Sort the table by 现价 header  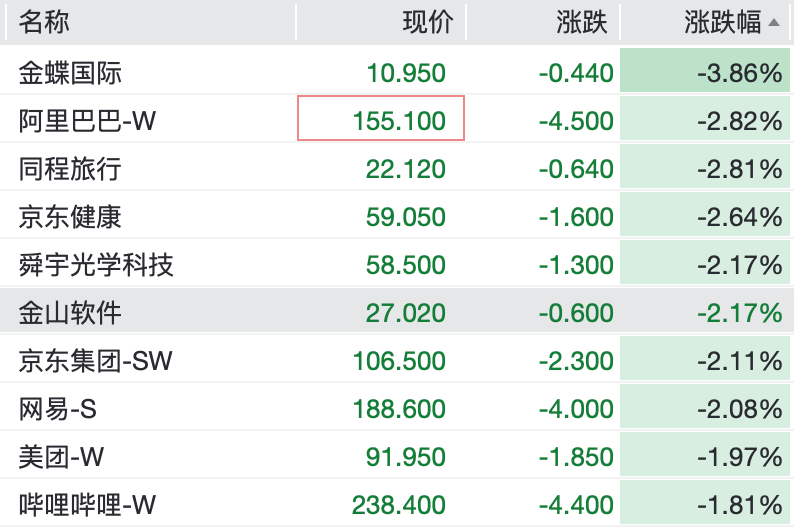click(x=427, y=22)
